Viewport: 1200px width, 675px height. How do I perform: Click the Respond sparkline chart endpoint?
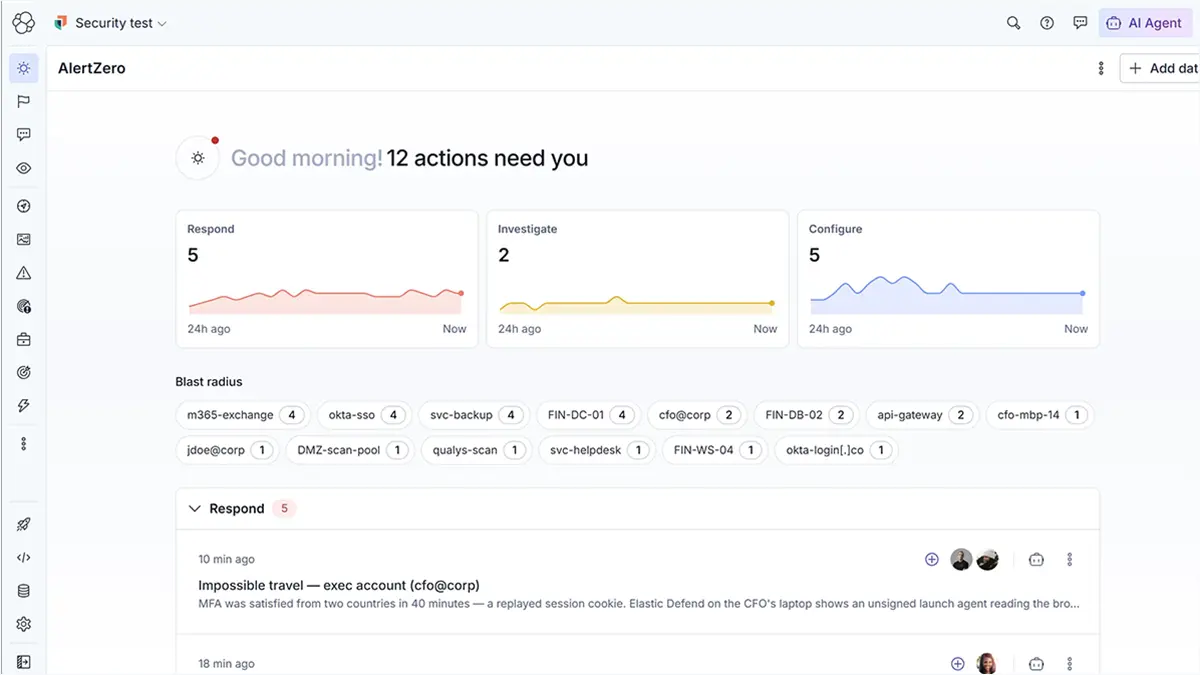pos(461,293)
